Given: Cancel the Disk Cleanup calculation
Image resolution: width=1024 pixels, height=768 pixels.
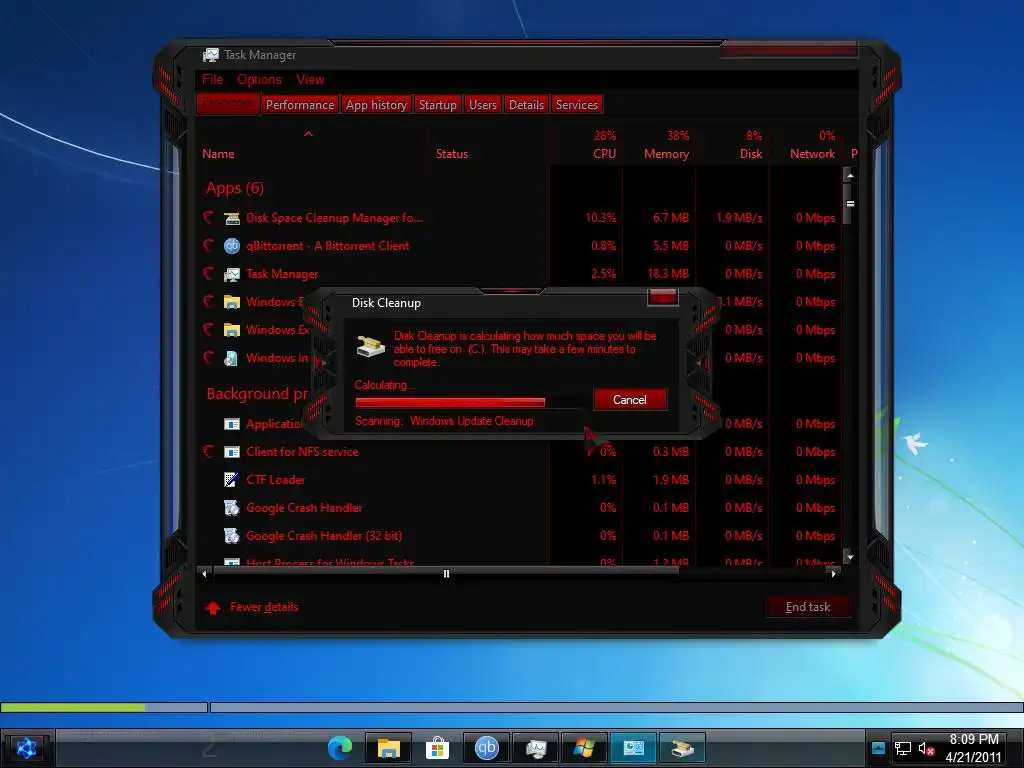Looking at the screenshot, I should click(630, 400).
